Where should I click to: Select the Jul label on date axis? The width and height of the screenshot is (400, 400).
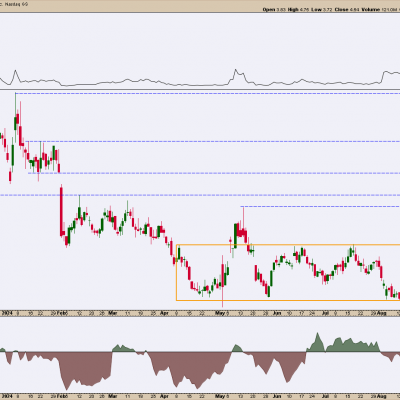coord(326,313)
